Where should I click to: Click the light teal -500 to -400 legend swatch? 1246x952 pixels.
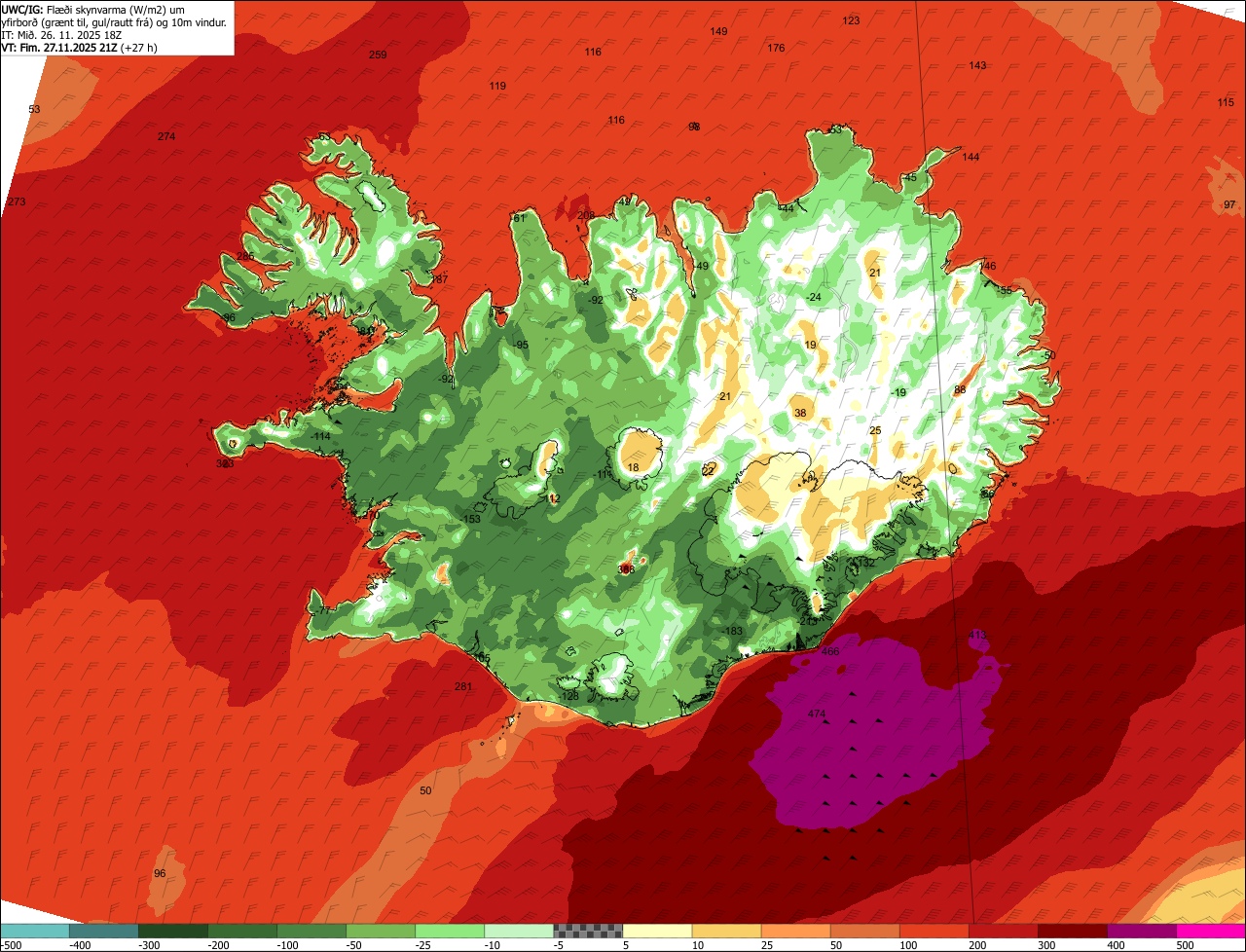(x=34, y=931)
